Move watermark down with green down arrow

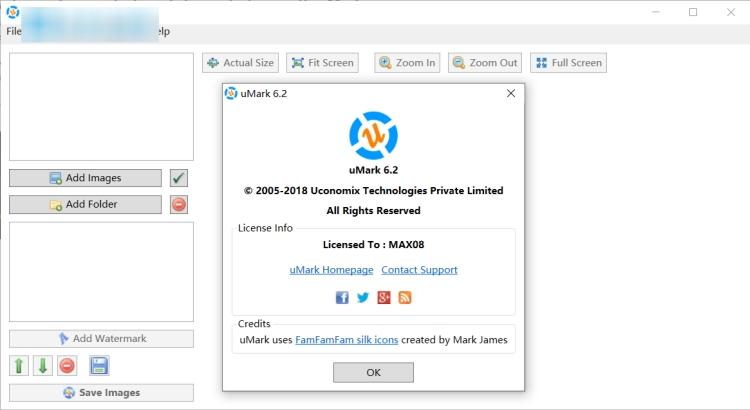tap(43, 366)
